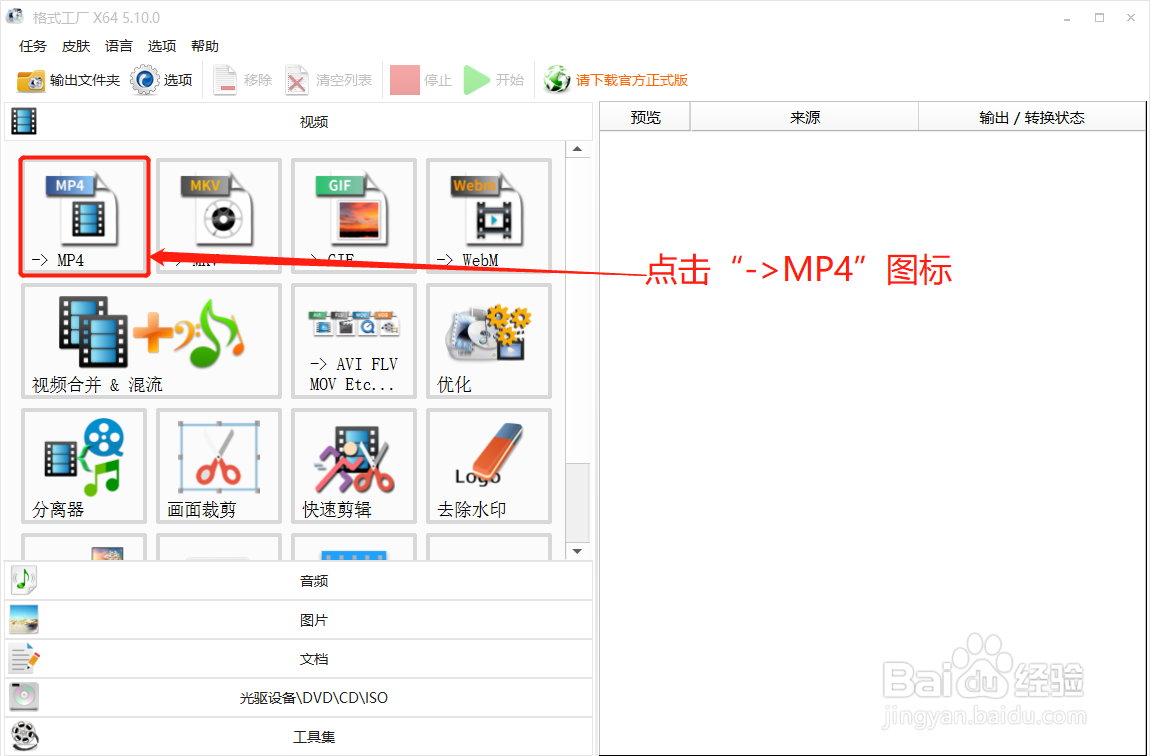1150x756 pixels.
Task: Expand the 文档 document category
Action: pos(313,658)
